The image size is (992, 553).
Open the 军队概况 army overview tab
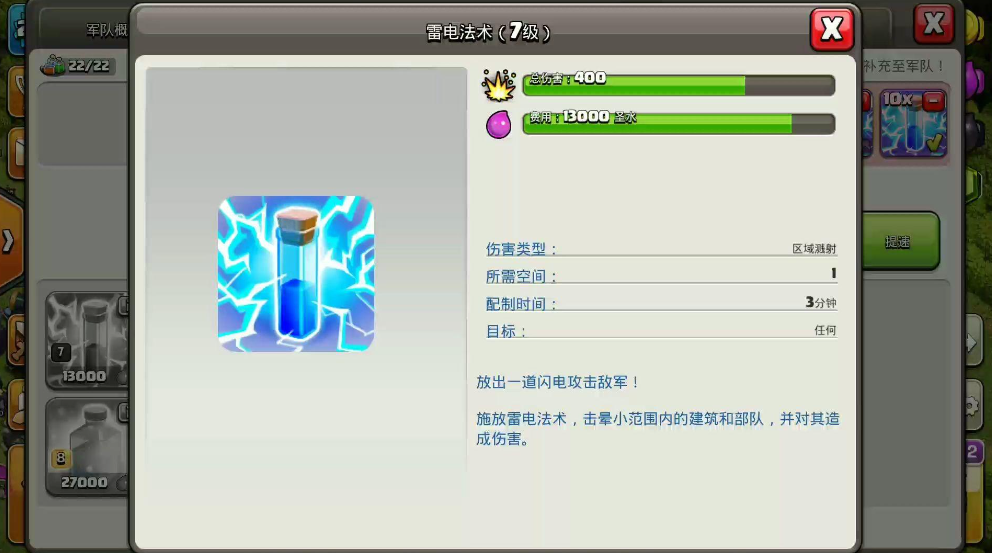click(x=106, y=30)
